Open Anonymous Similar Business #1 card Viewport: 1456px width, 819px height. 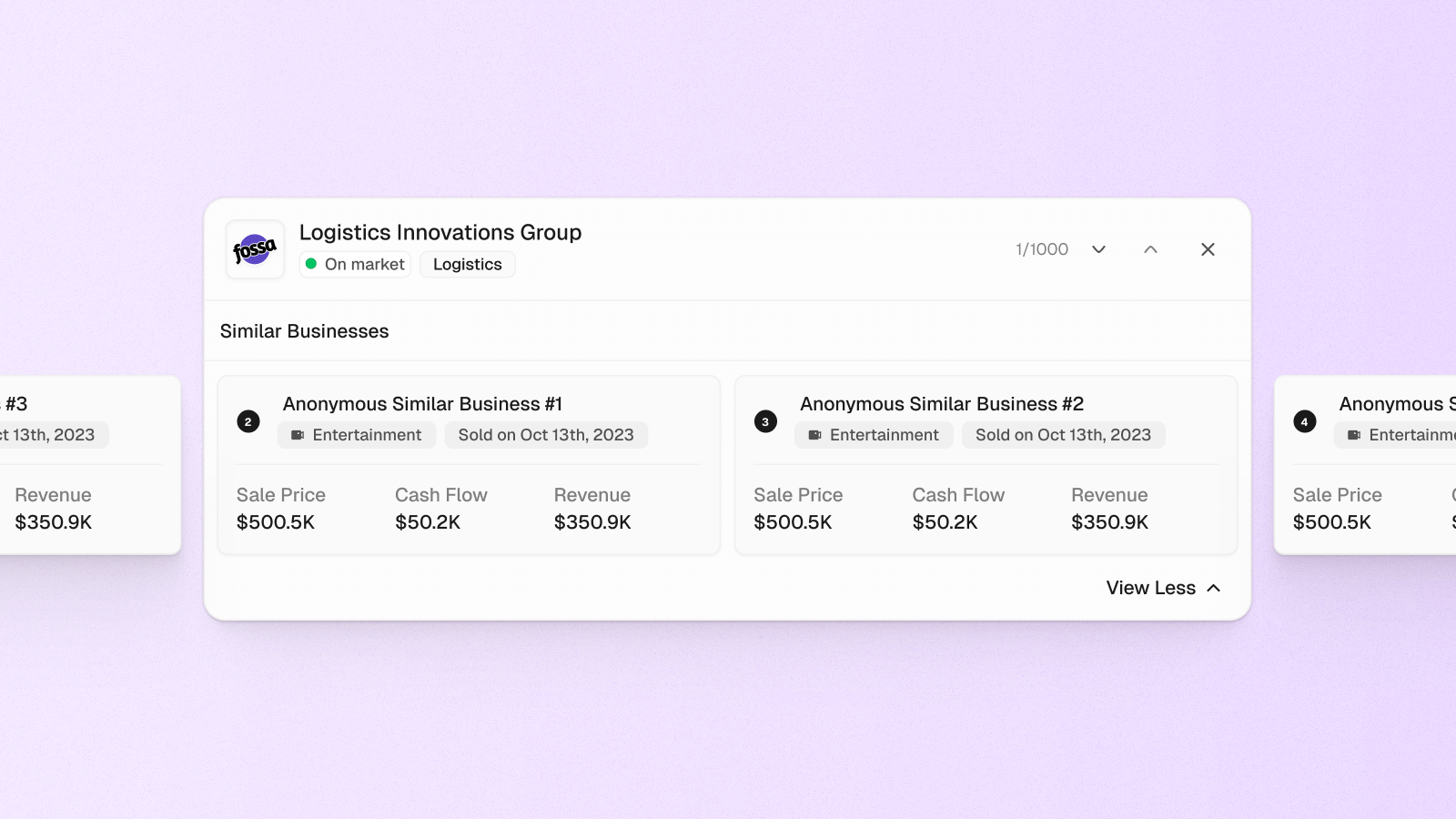tap(469, 465)
